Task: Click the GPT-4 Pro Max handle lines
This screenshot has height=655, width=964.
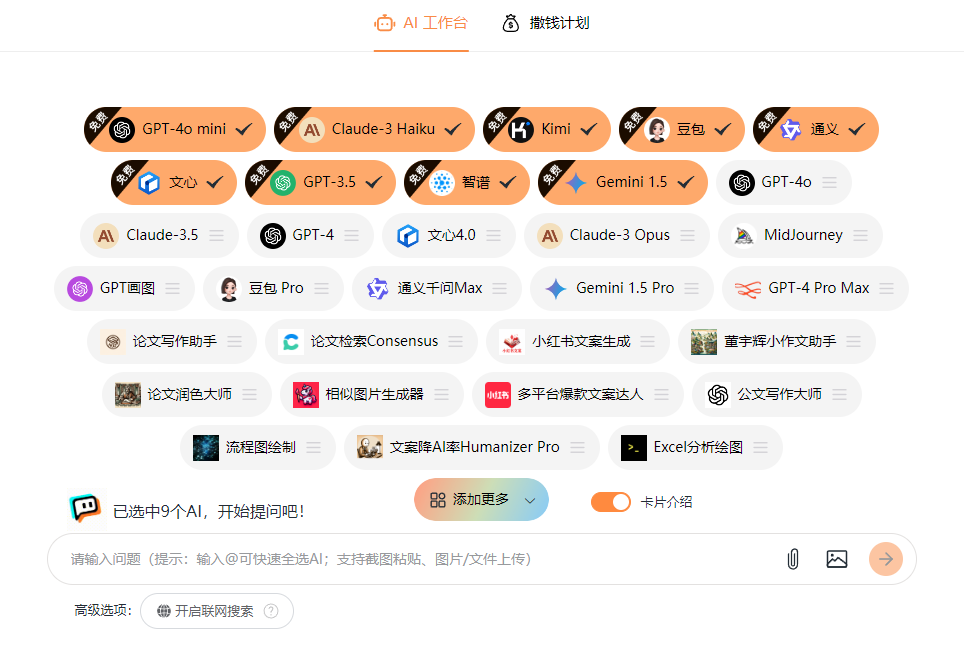Action: (x=887, y=288)
